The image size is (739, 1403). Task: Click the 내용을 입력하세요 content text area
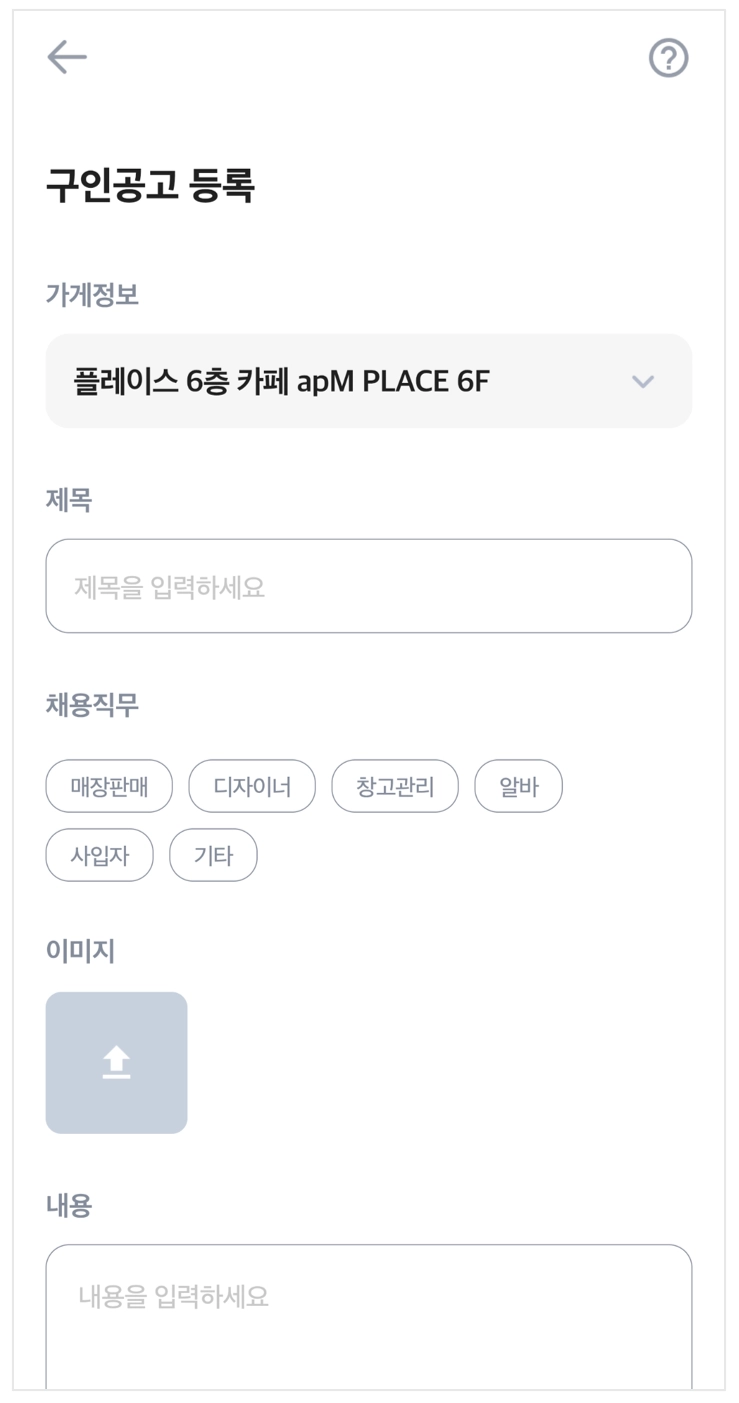tap(368, 1310)
